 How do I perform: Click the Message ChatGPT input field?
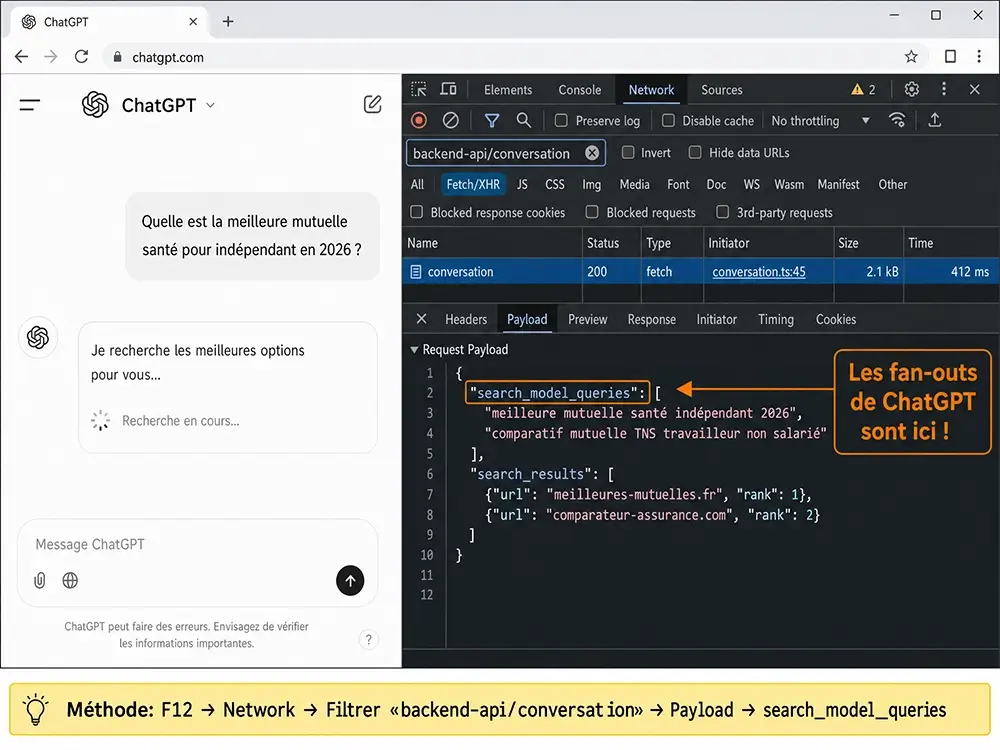pyautogui.click(x=198, y=545)
